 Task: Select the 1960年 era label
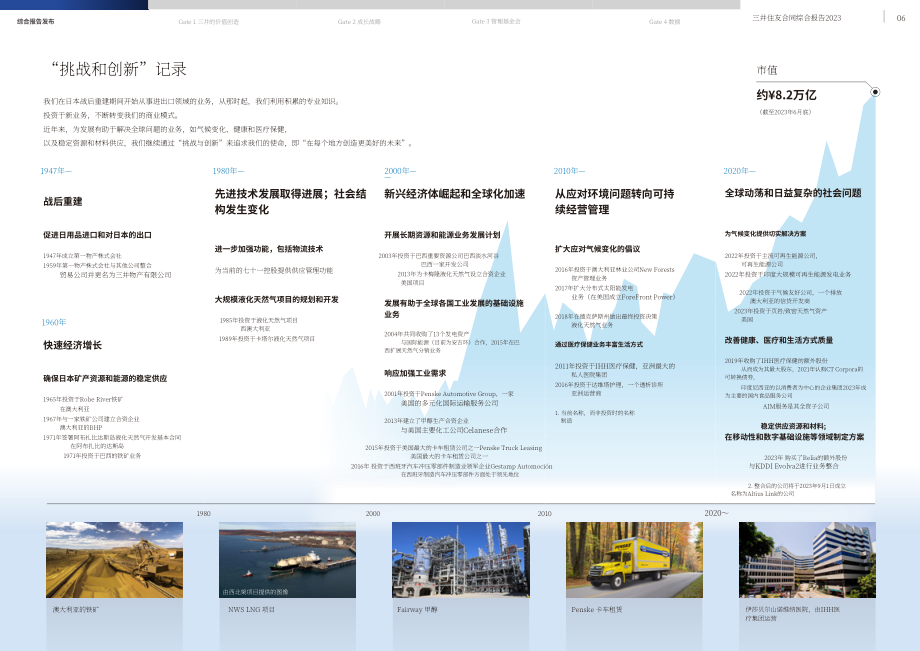[x=54, y=323]
